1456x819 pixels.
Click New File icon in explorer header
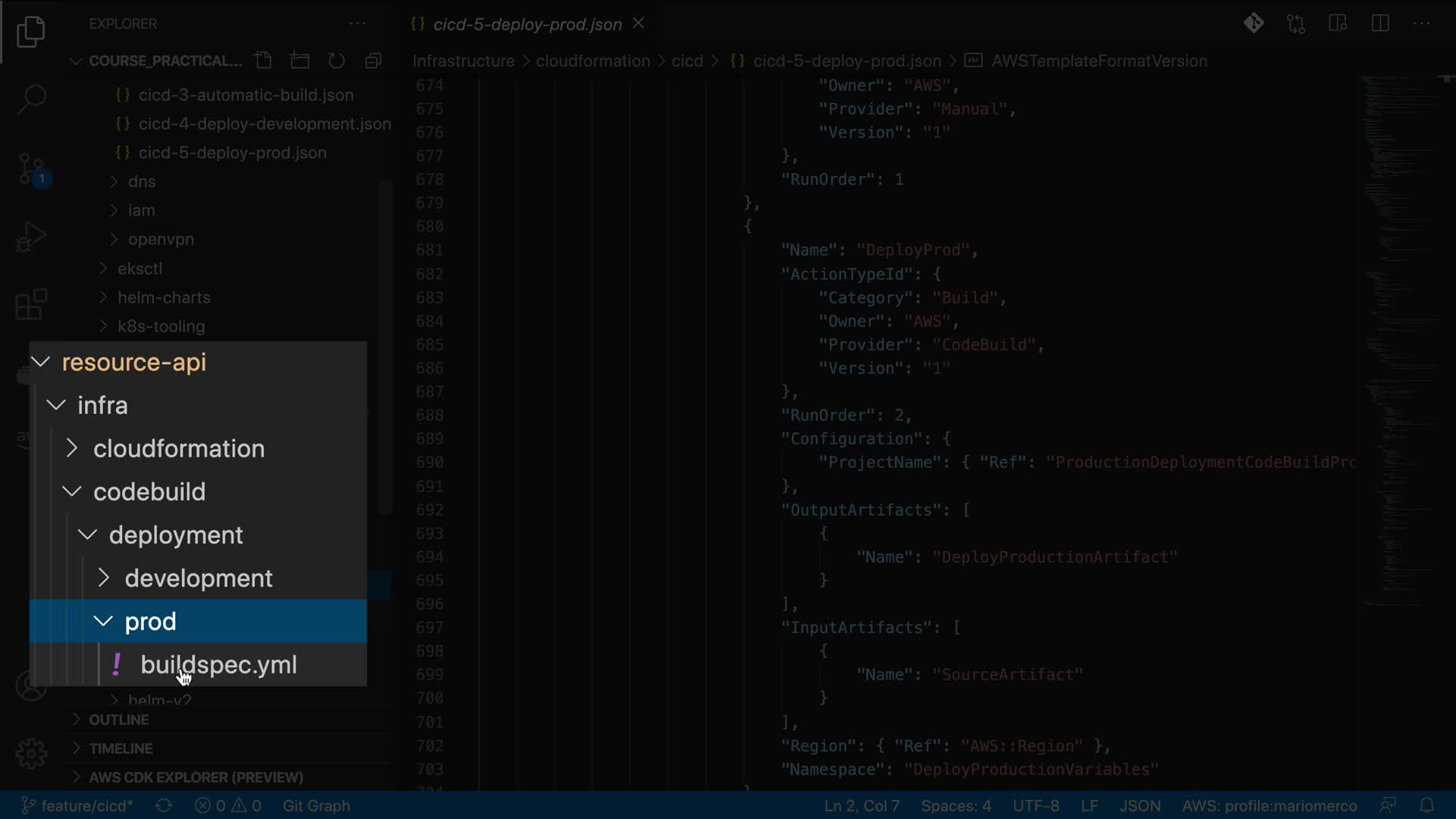pyautogui.click(x=263, y=61)
